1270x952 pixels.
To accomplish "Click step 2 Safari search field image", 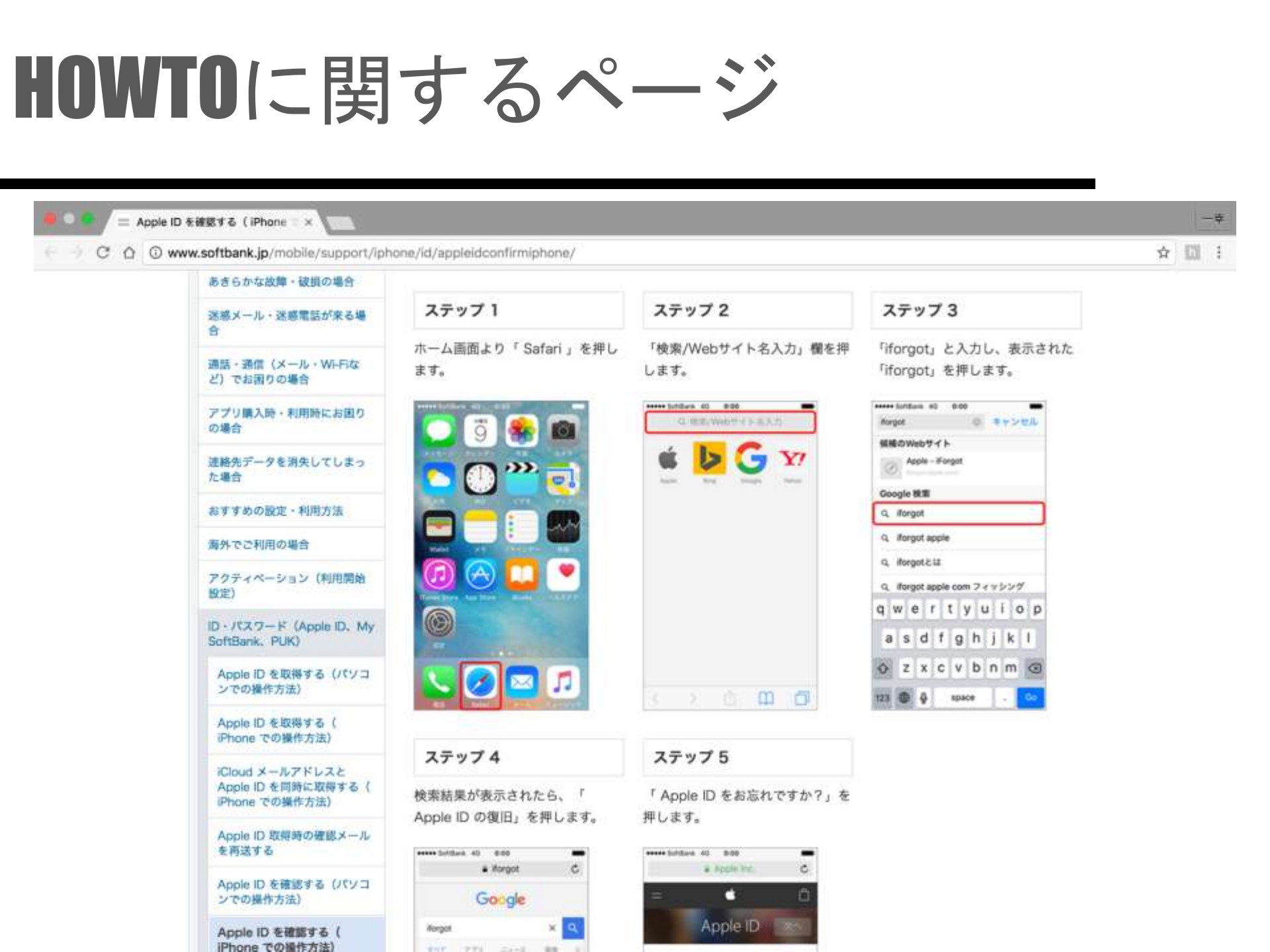I will (730, 555).
